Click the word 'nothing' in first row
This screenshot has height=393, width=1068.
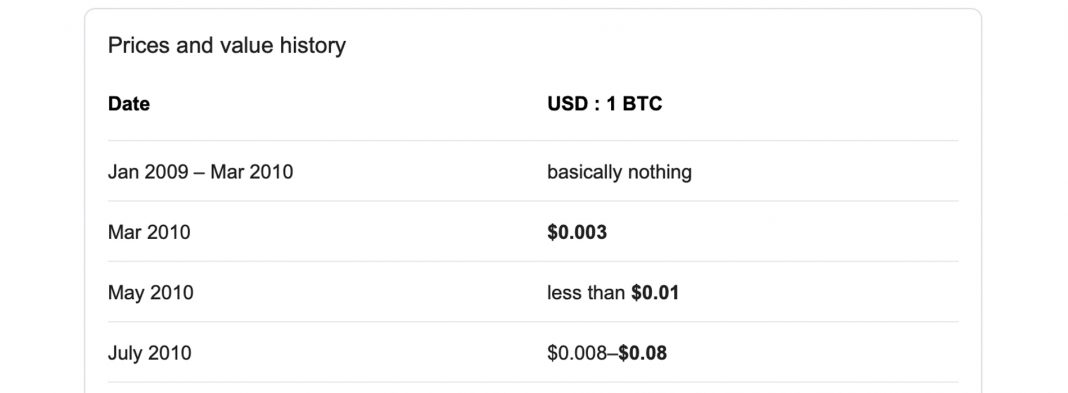(x=659, y=172)
